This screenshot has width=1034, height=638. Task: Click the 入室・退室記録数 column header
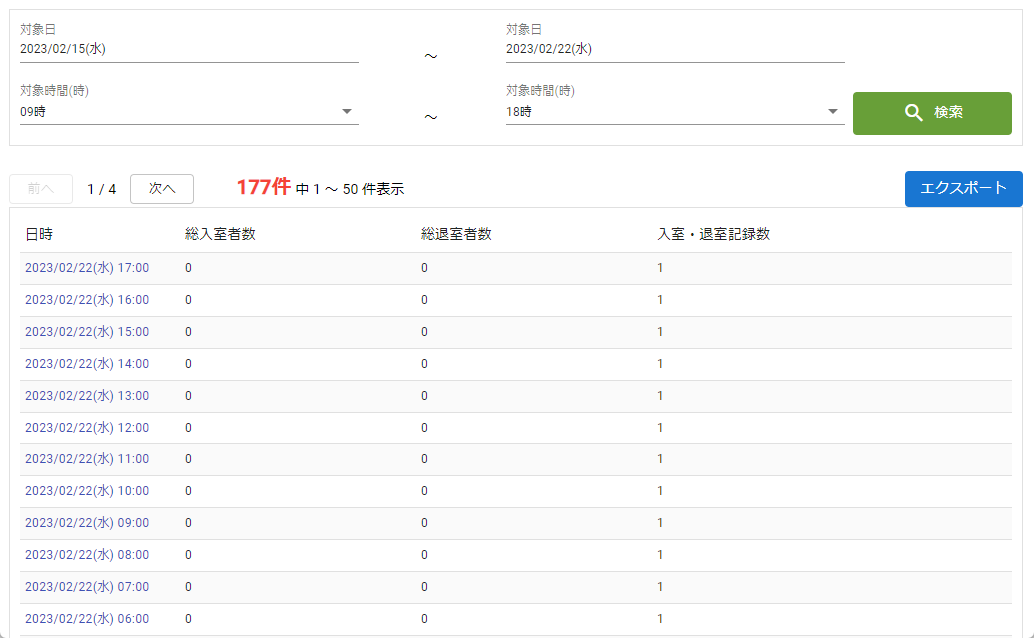(x=713, y=235)
